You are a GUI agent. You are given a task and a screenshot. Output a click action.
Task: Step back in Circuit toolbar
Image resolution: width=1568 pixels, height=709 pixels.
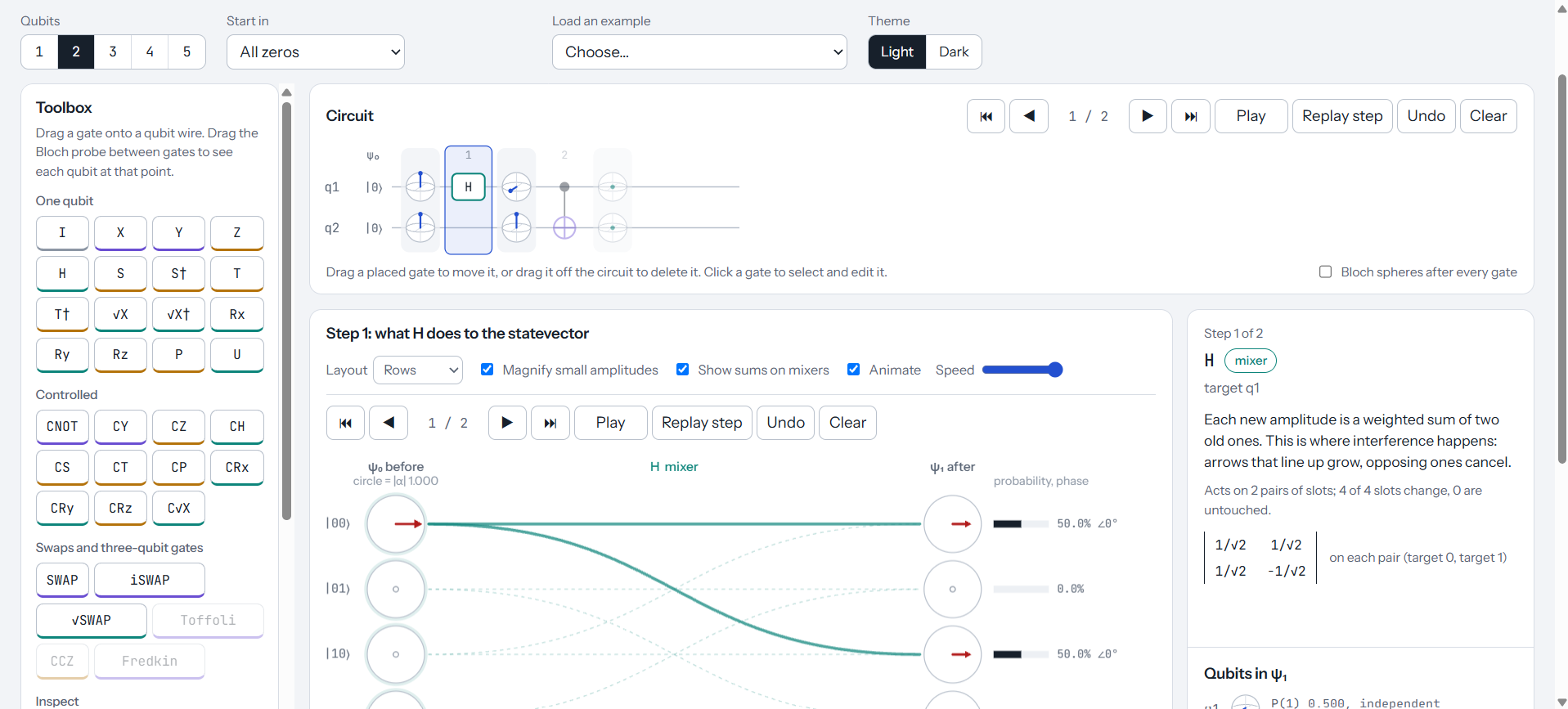click(x=1029, y=116)
